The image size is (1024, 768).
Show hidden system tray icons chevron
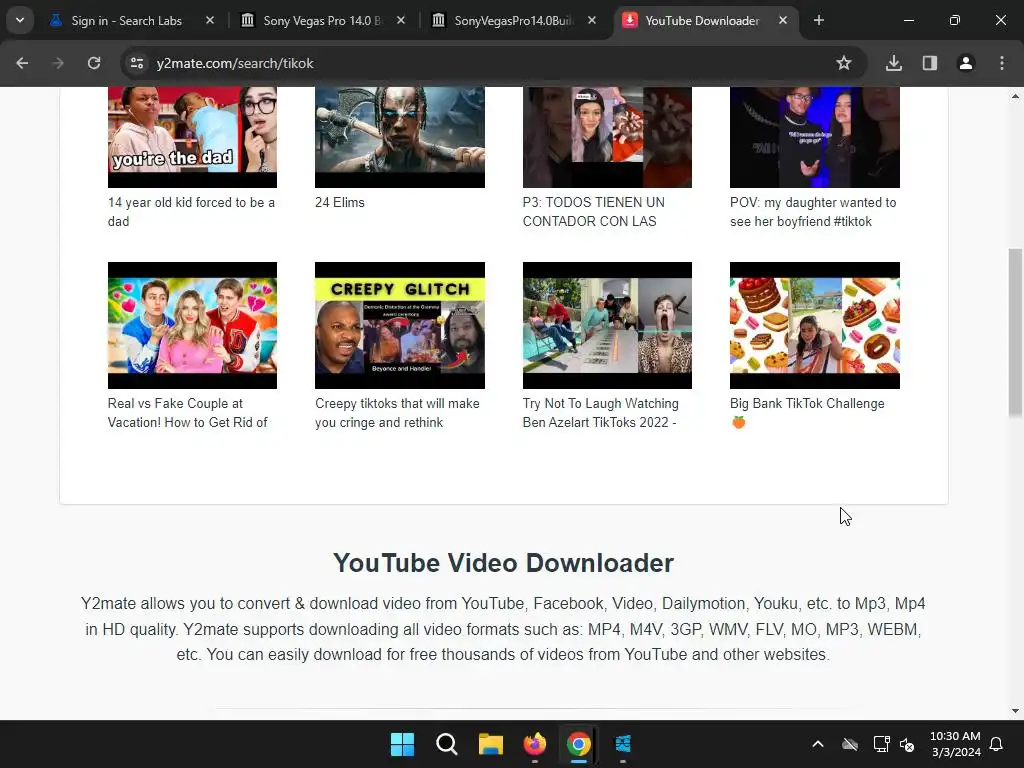click(x=818, y=744)
